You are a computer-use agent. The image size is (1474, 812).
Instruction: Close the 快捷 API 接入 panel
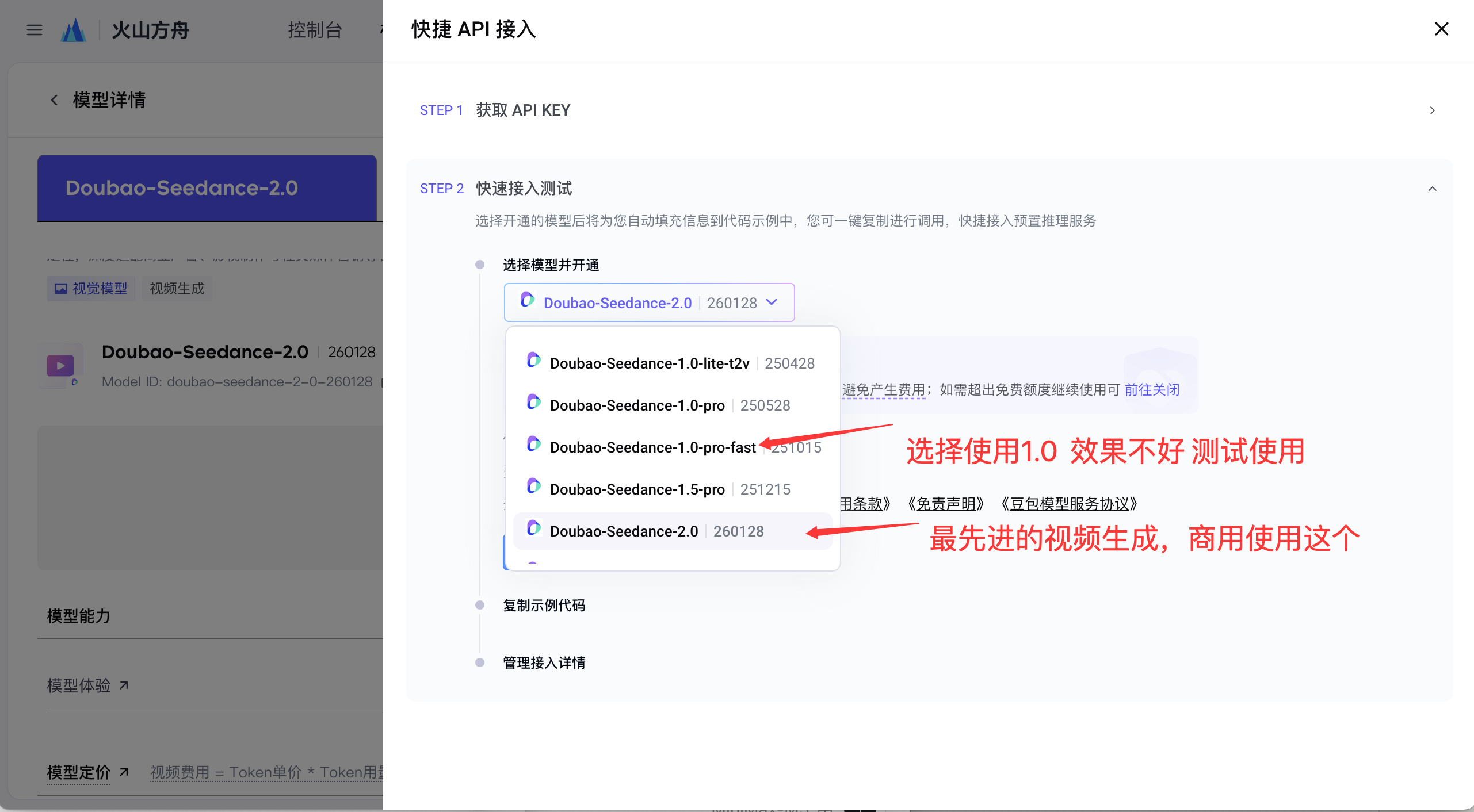pos(1441,29)
